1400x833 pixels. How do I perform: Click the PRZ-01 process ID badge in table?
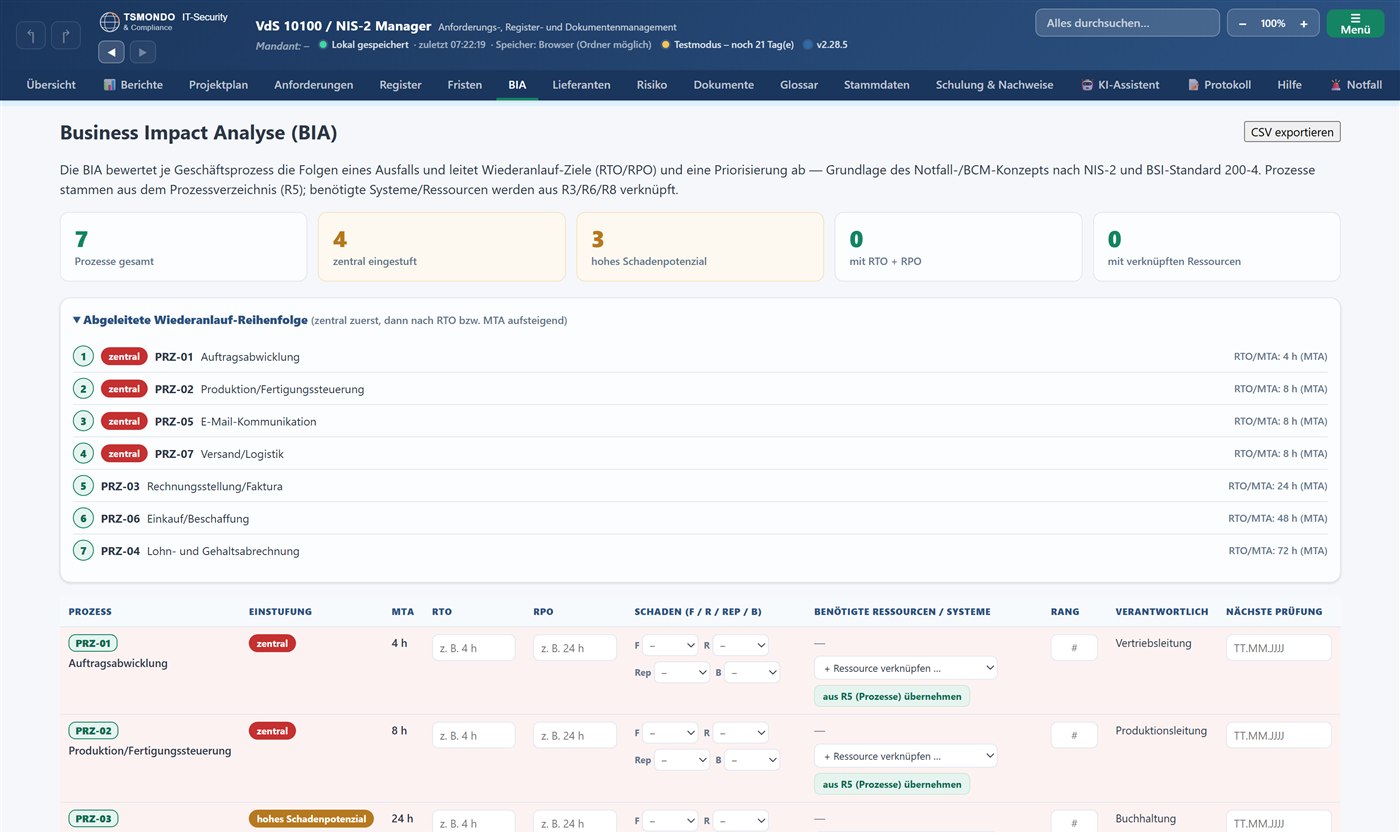point(93,643)
